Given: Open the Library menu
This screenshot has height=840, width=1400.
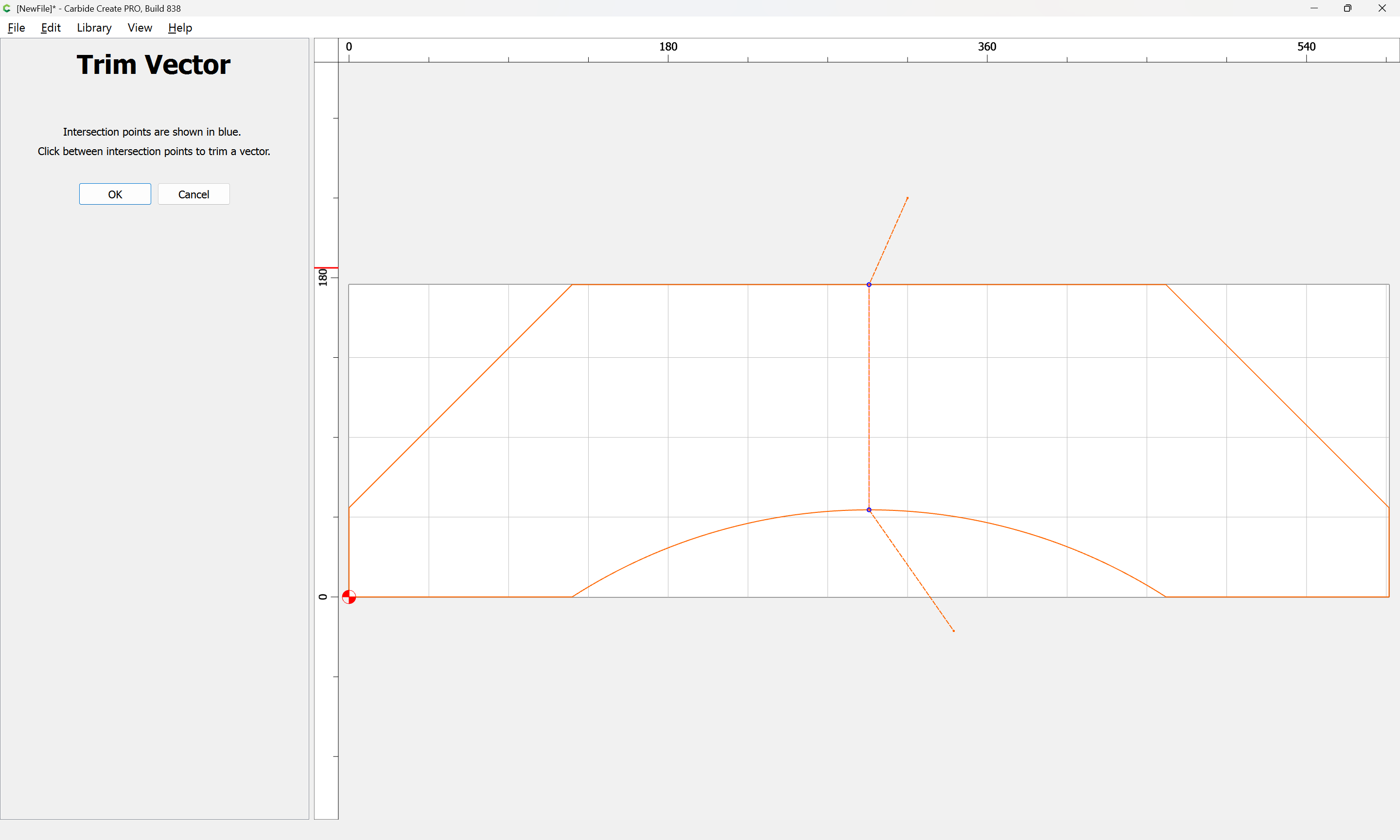Looking at the screenshot, I should coord(94,28).
